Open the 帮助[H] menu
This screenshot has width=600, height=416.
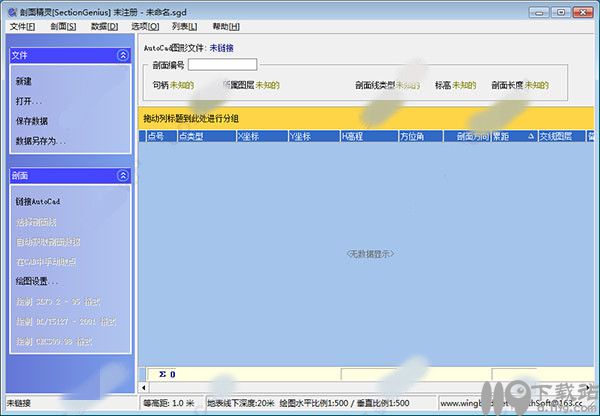pyautogui.click(x=226, y=26)
